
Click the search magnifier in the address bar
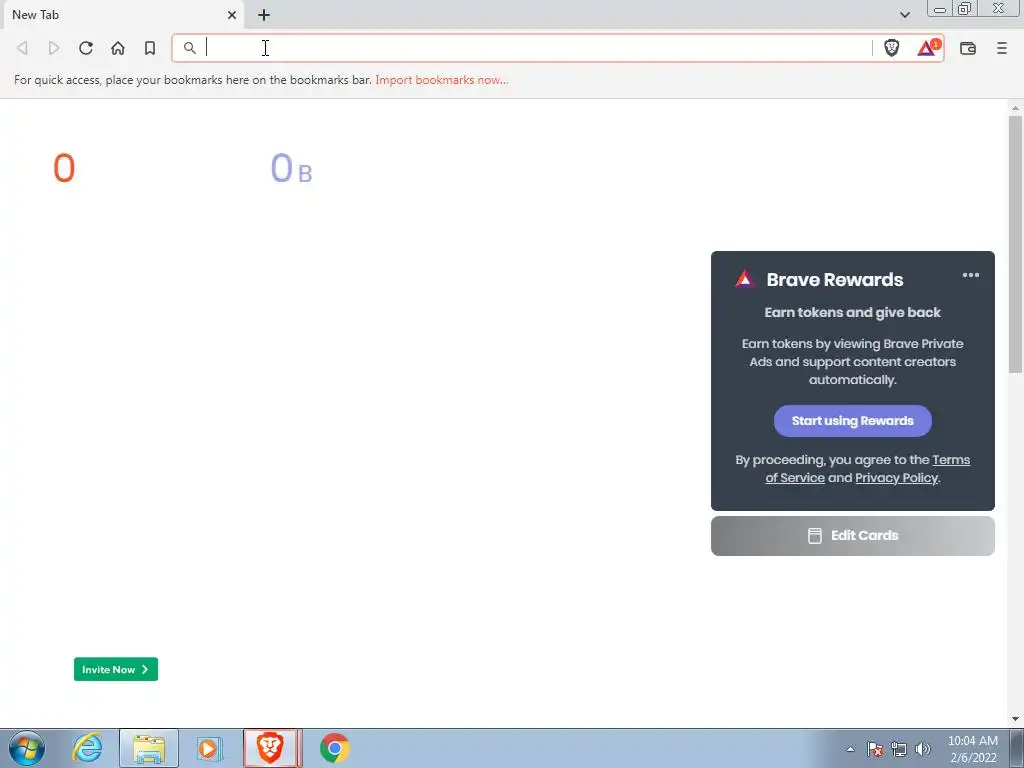189,48
